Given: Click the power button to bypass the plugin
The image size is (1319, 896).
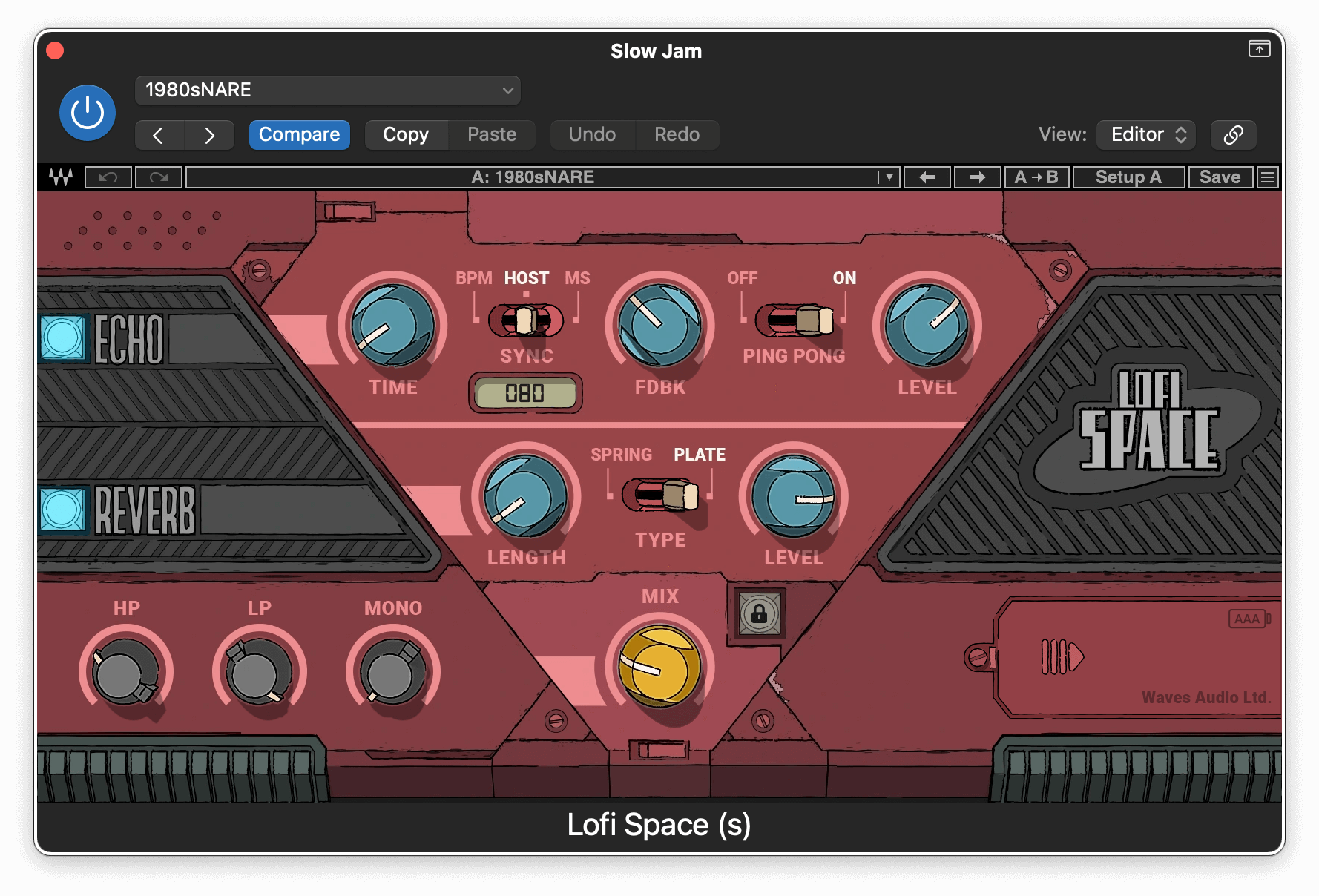Looking at the screenshot, I should (x=87, y=112).
